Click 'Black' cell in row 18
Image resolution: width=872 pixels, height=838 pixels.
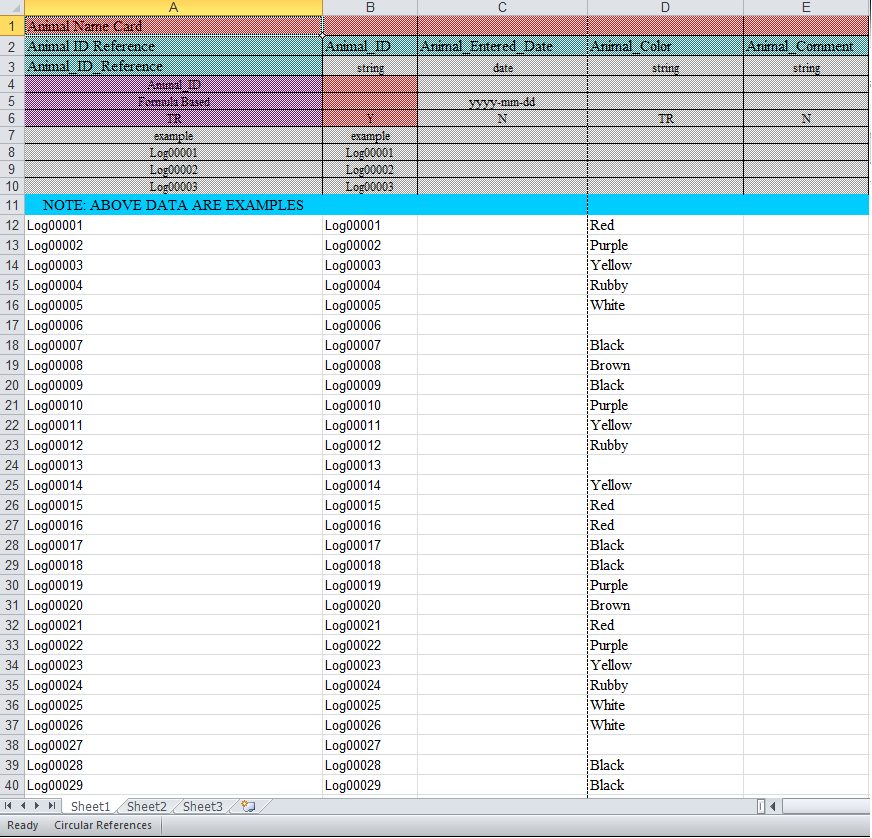point(665,345)
